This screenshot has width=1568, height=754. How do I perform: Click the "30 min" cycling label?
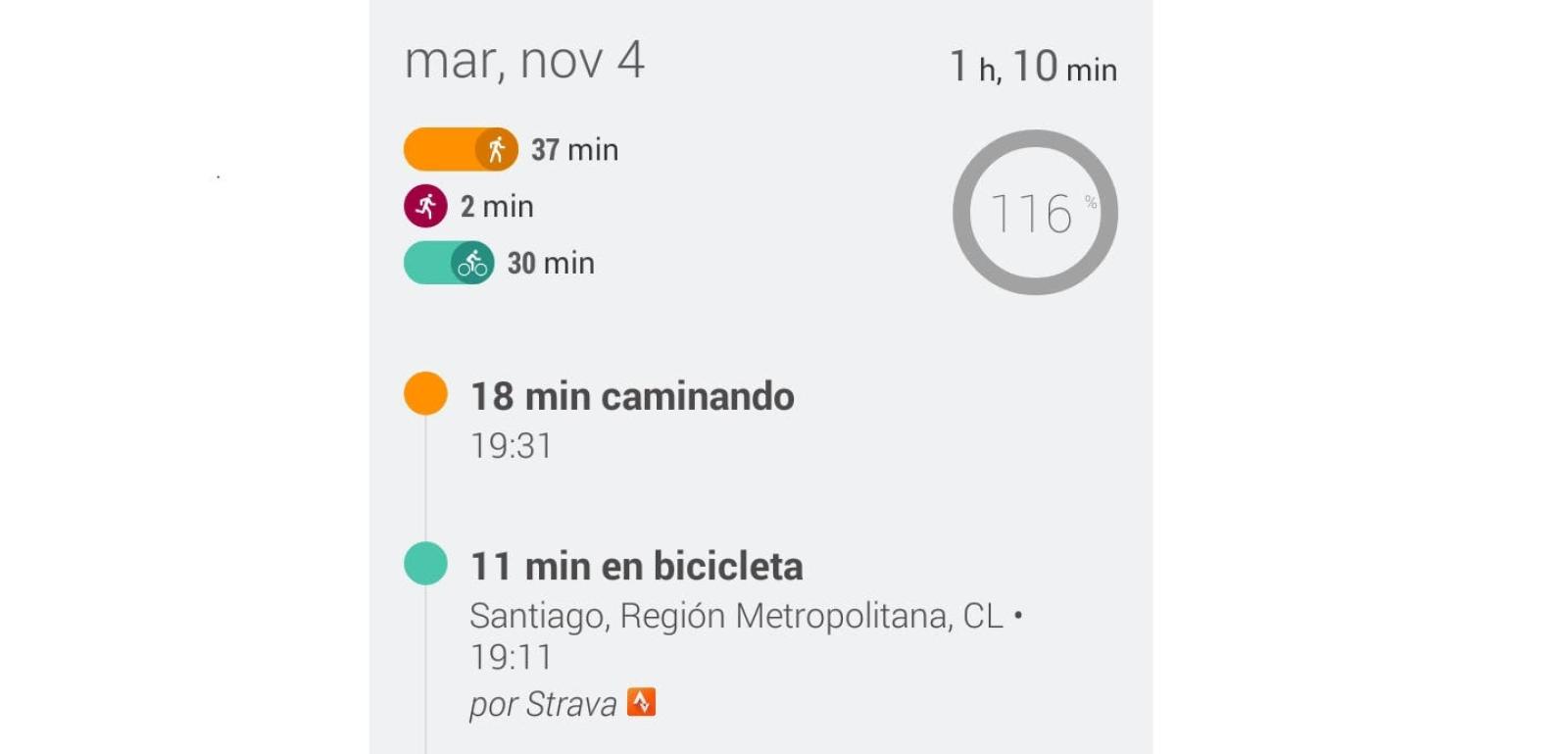551,264
